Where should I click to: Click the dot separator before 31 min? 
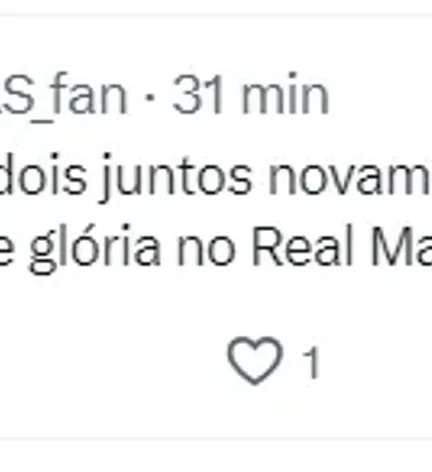pyautogui.click(x=150, y=98)
